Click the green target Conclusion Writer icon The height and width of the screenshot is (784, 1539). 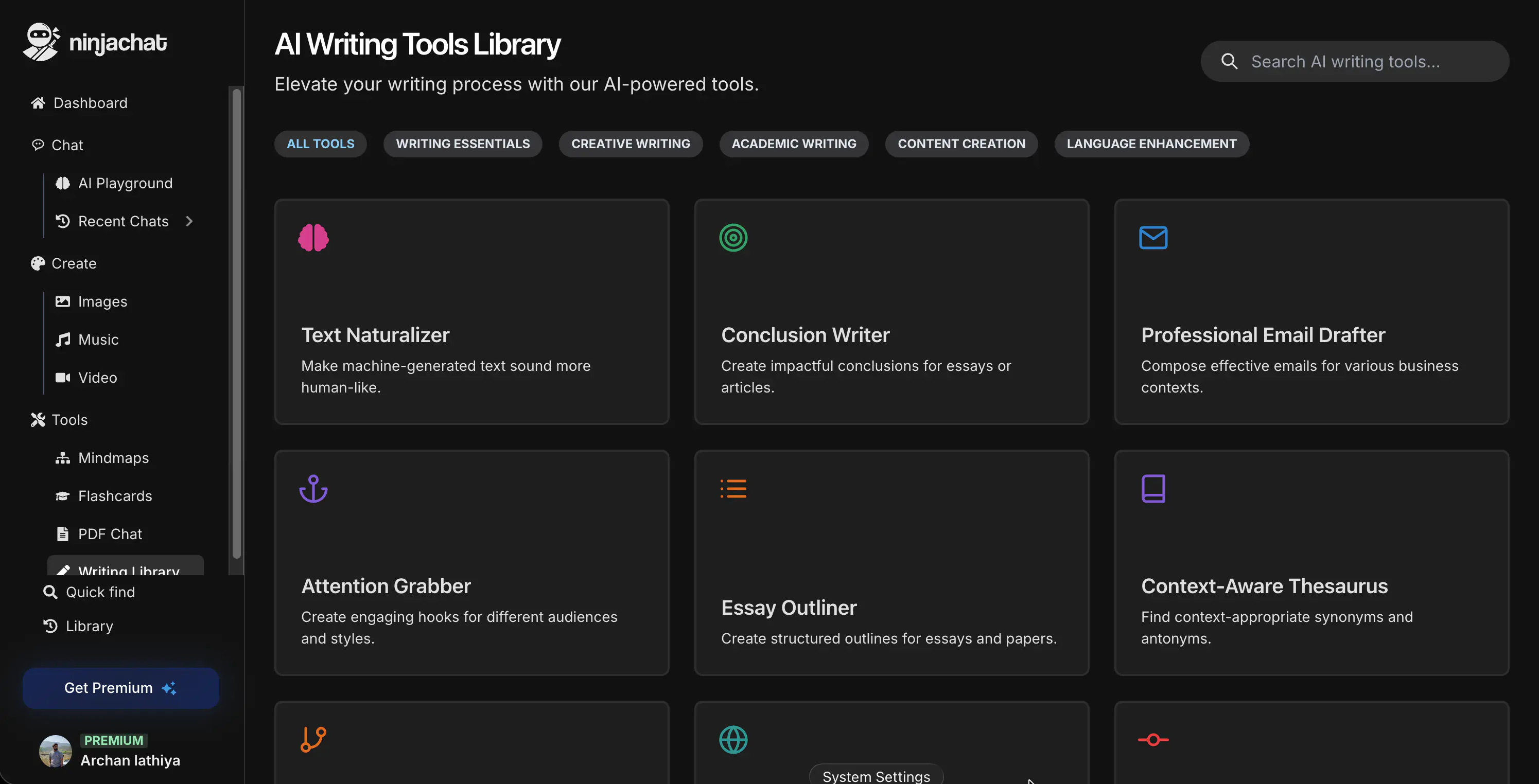click(x=733, y=238)
